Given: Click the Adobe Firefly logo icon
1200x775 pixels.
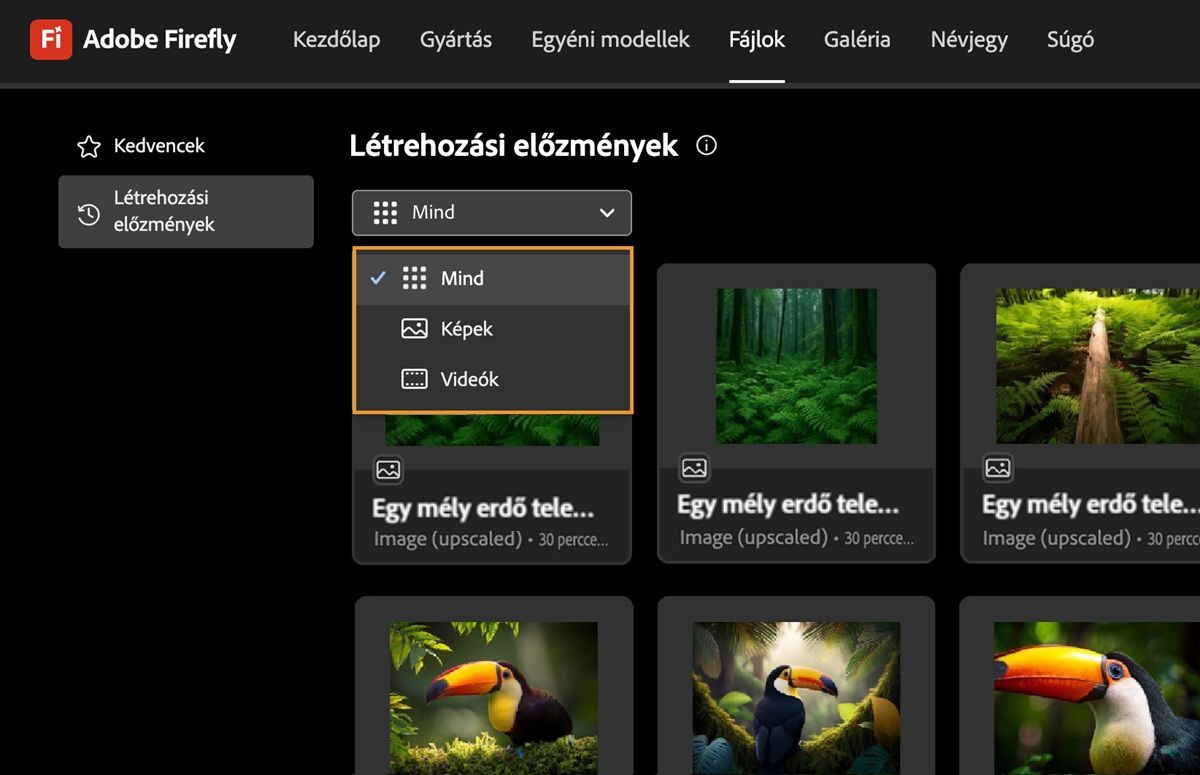Looking at the screenshot, I should pyautogui.click(x=50, y=40).
